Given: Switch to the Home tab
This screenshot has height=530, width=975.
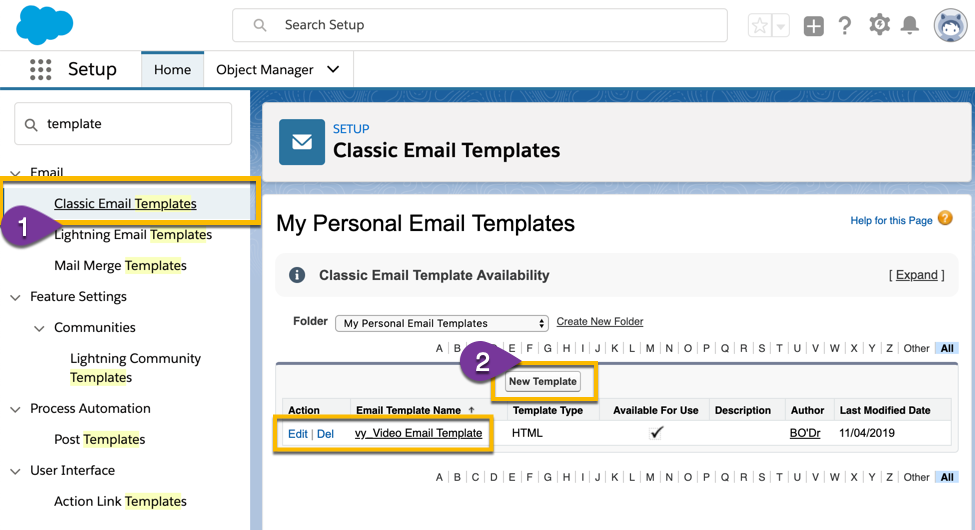Looking at the screenshot, I should click(x=172, y=70).
